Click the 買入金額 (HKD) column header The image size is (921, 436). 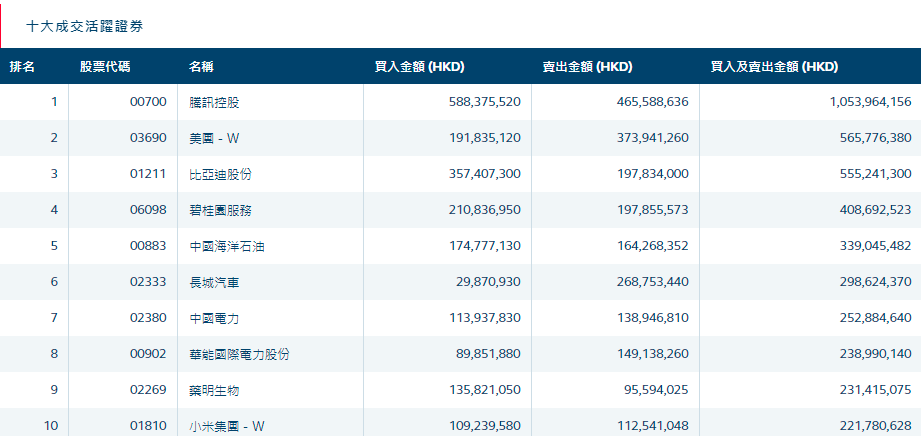click(420, 67)
